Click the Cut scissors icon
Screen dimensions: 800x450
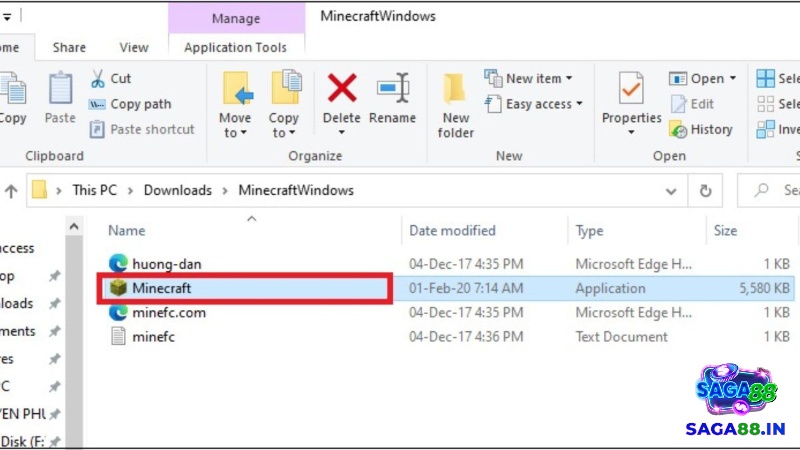[x=97, y=79]
